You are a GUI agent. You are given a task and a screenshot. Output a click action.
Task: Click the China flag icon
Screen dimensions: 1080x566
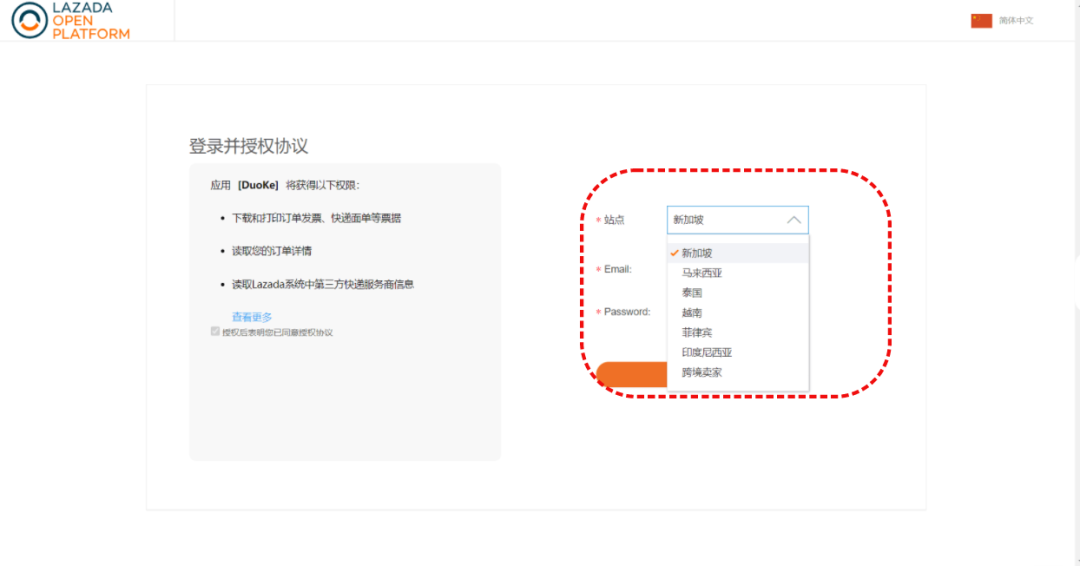pyautogui.click(x=981, y=20)
